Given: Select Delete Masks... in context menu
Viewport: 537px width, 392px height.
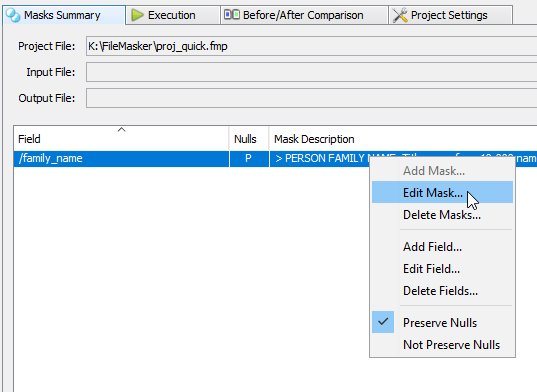Looking at the screenshot, I should (442, 215).
